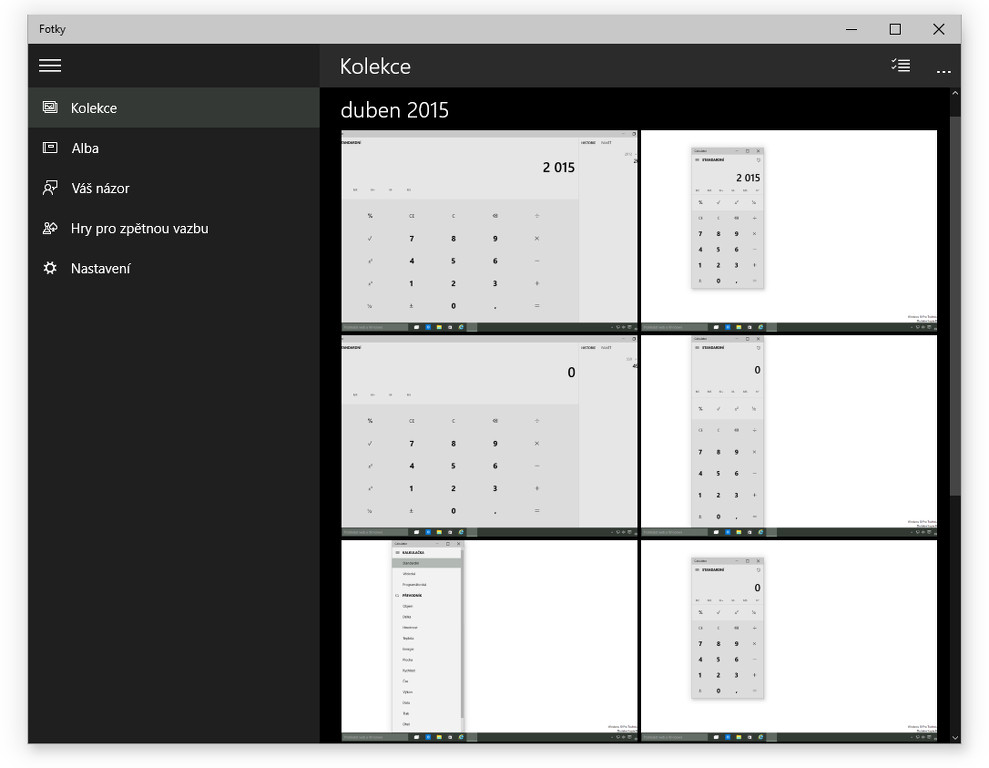Open Hry pro zpětnou vazbu
Viewport: 989px width, 768px height.
174,228
